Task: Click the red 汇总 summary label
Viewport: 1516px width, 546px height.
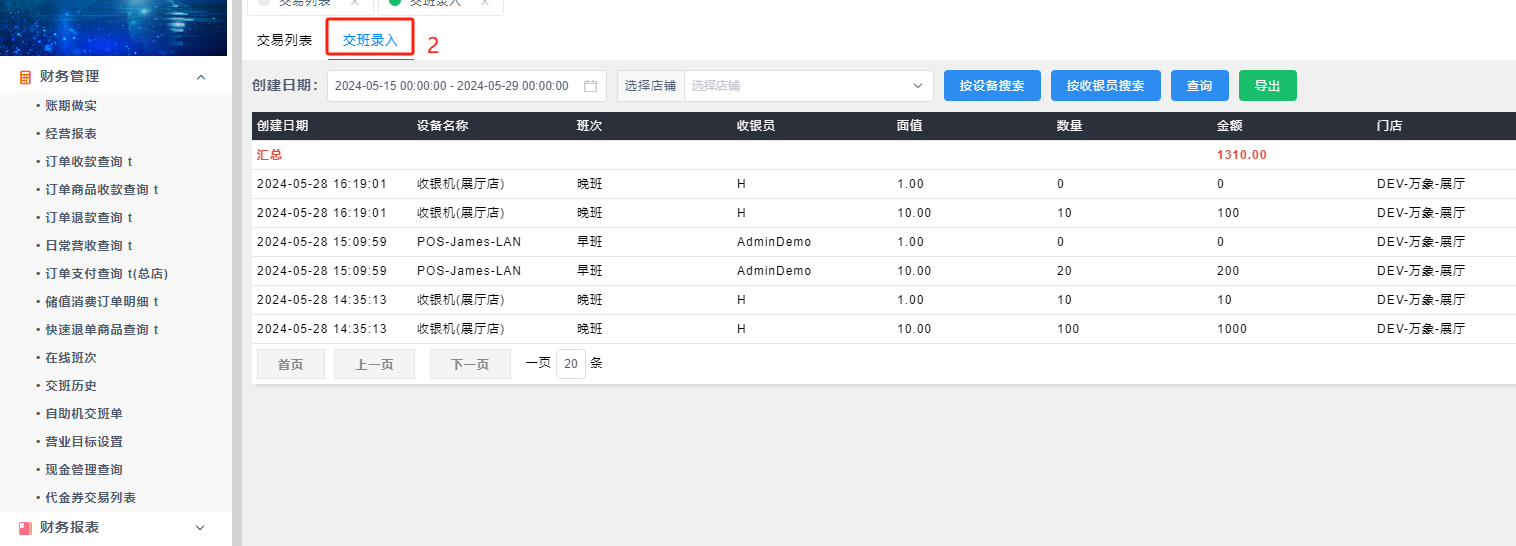Action: point(269,155)
